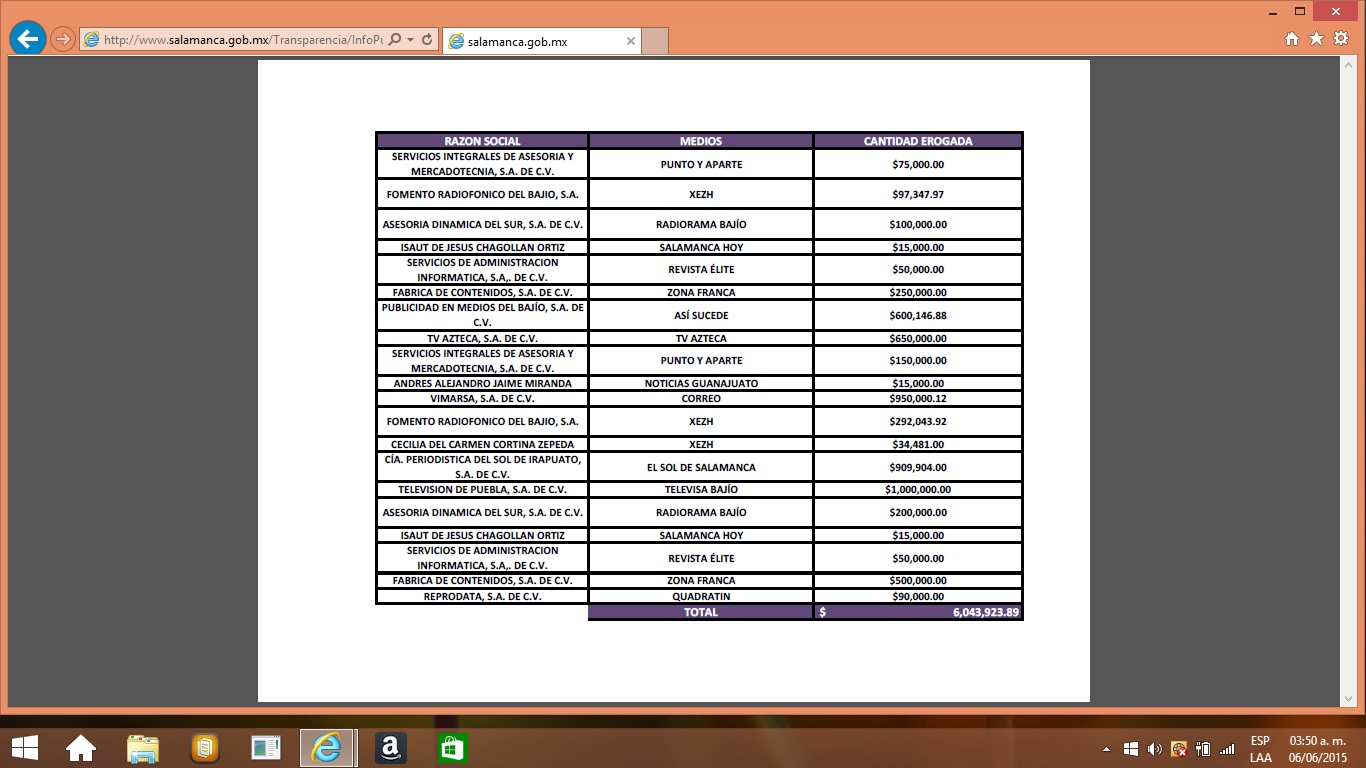Image resolution: width=1366 pixels, height=768 pixels.
Task: Click CECILIA DEL CARMEN CORTINA ZEPEDA cell
Action: (x=482, y=444)
